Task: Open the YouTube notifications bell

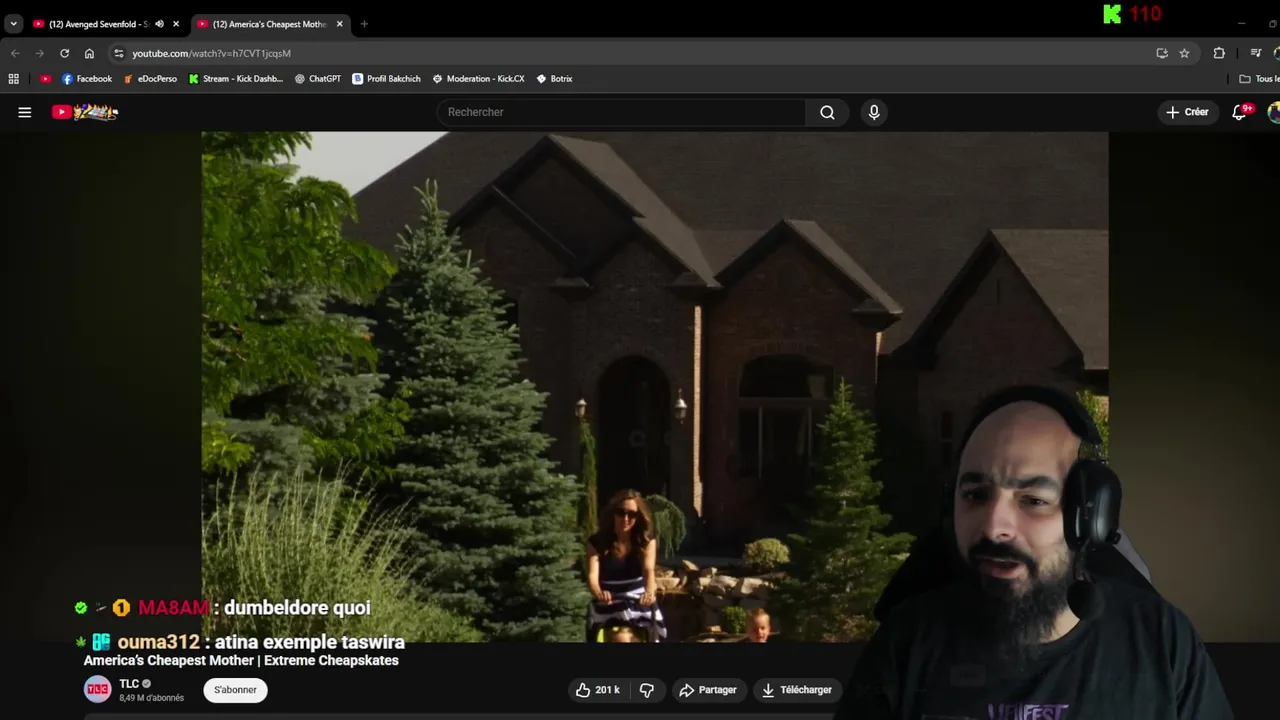Action: [1240, 112]
